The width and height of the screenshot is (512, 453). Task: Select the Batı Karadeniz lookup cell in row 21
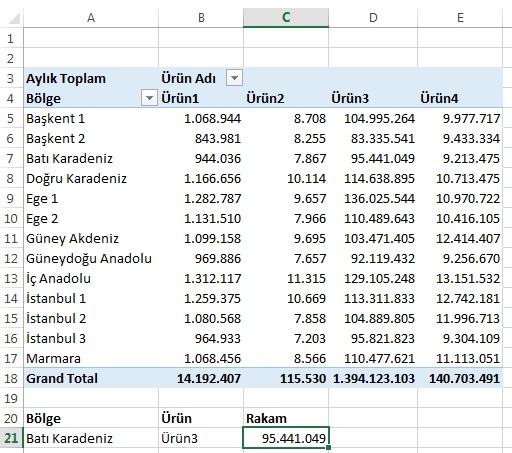pos(91,438)
